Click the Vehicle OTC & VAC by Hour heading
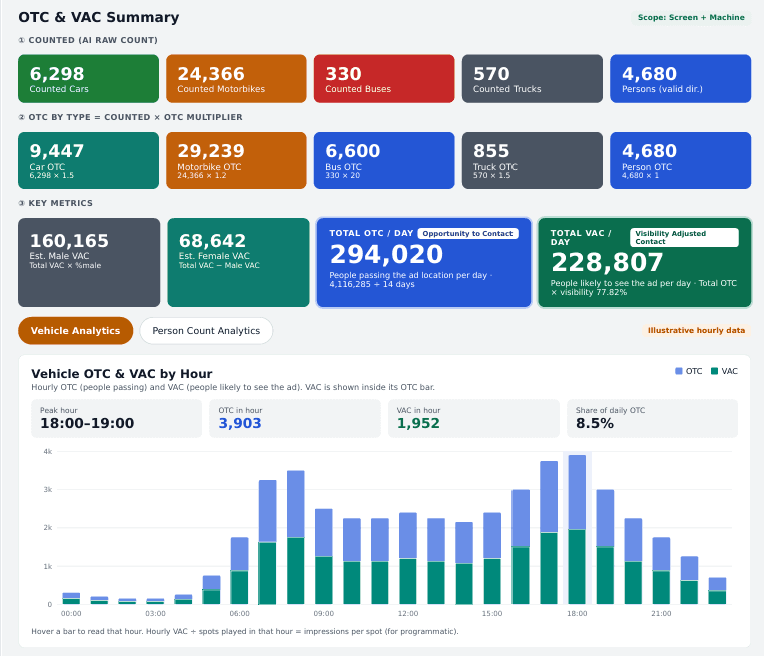 pyautogui.click(x=122, y=374)
